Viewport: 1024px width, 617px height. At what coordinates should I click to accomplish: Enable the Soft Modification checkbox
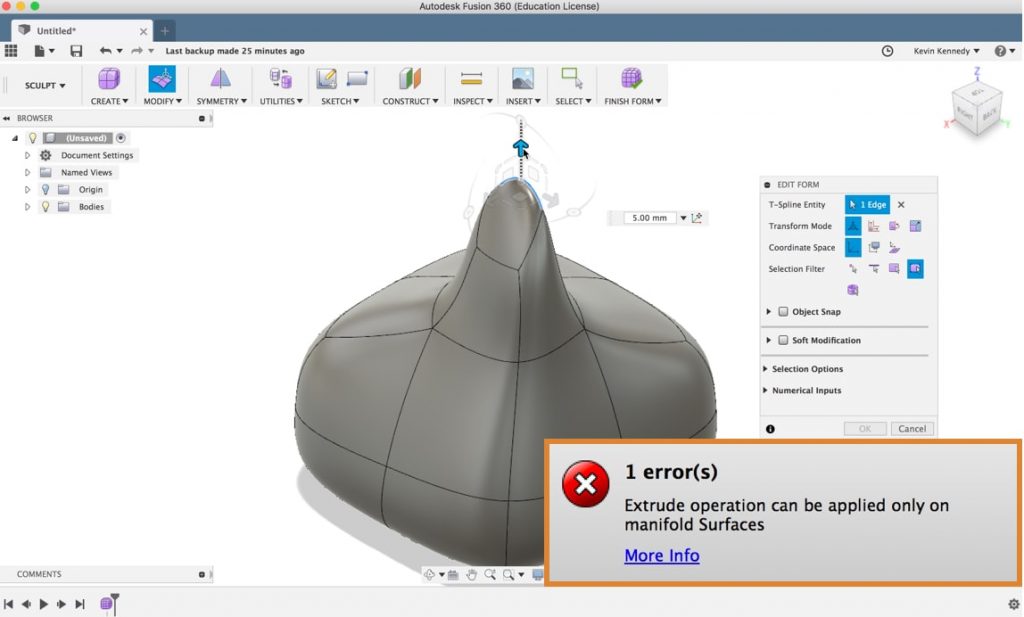pos(783,340)
